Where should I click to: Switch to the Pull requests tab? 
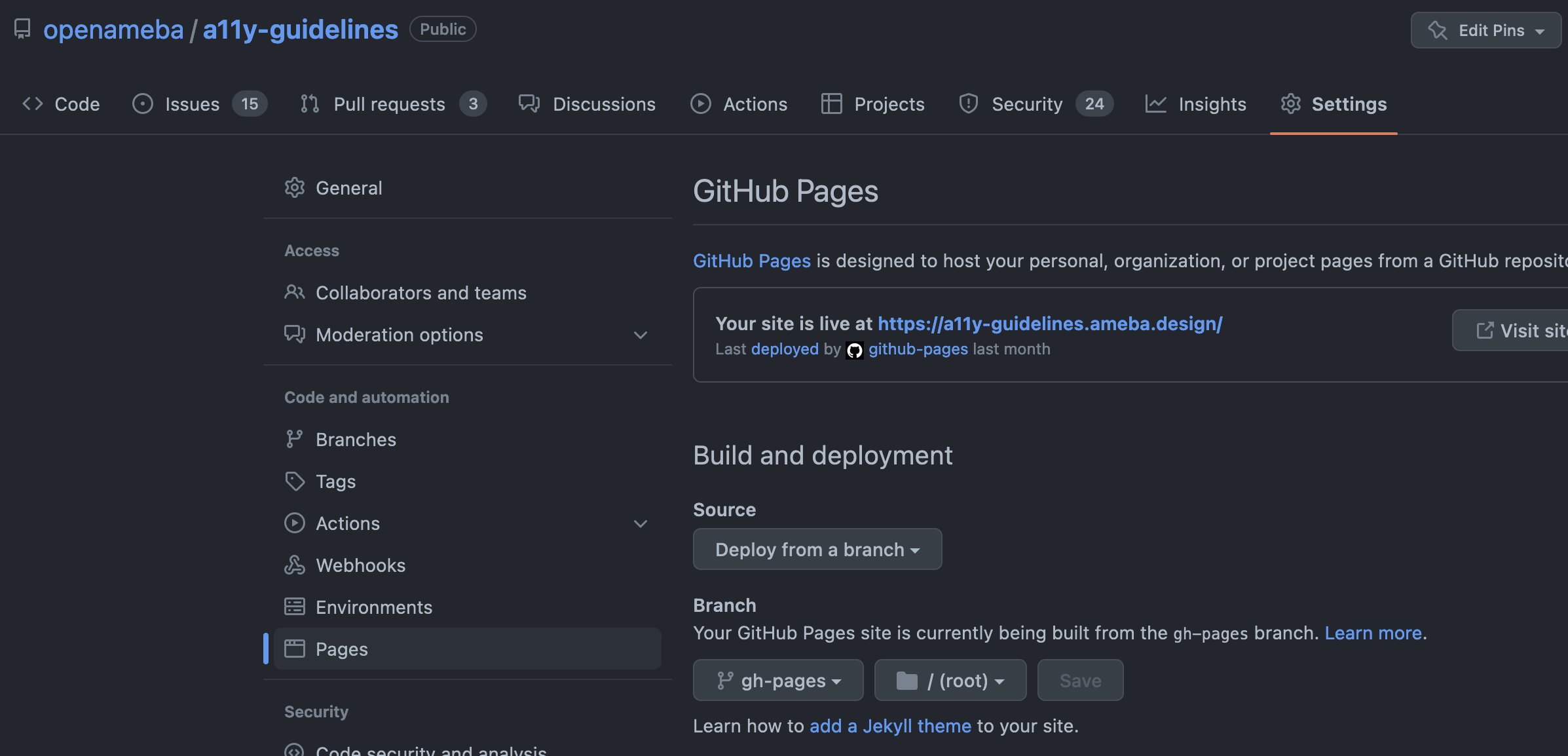(389, 104)
